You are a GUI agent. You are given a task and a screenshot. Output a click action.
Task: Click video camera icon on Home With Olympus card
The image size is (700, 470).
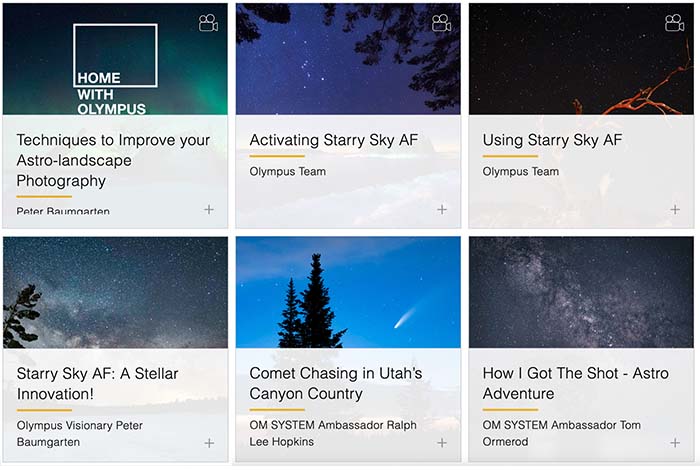click(208, 23)
